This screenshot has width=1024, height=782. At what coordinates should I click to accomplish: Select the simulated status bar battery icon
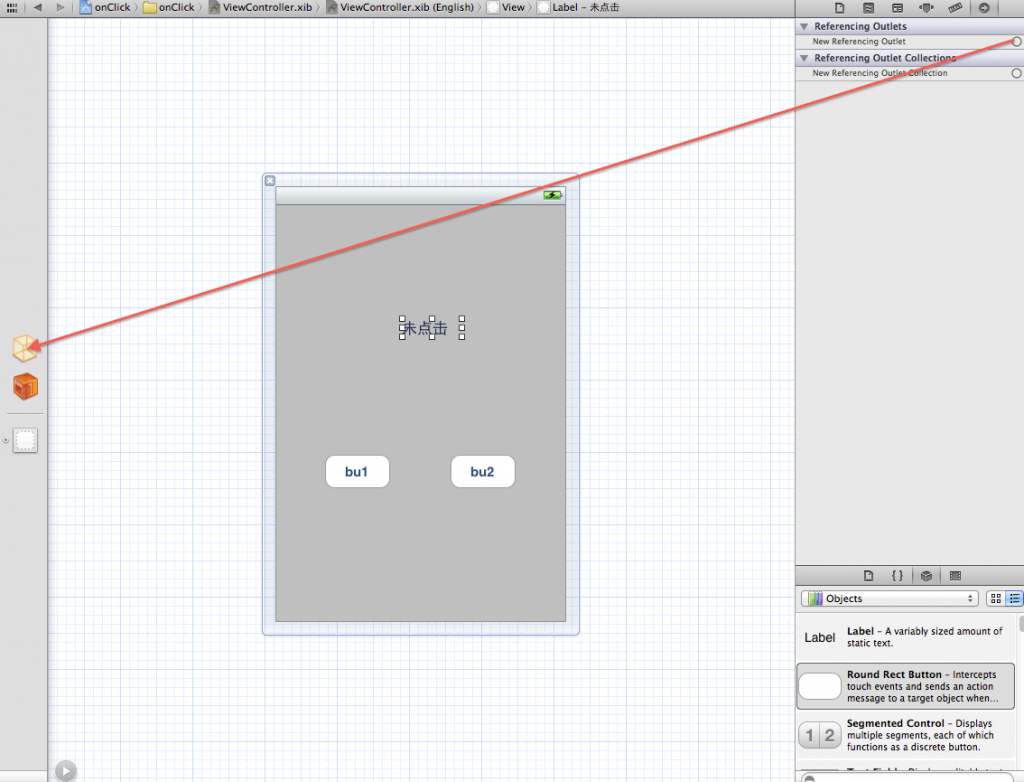552,195
